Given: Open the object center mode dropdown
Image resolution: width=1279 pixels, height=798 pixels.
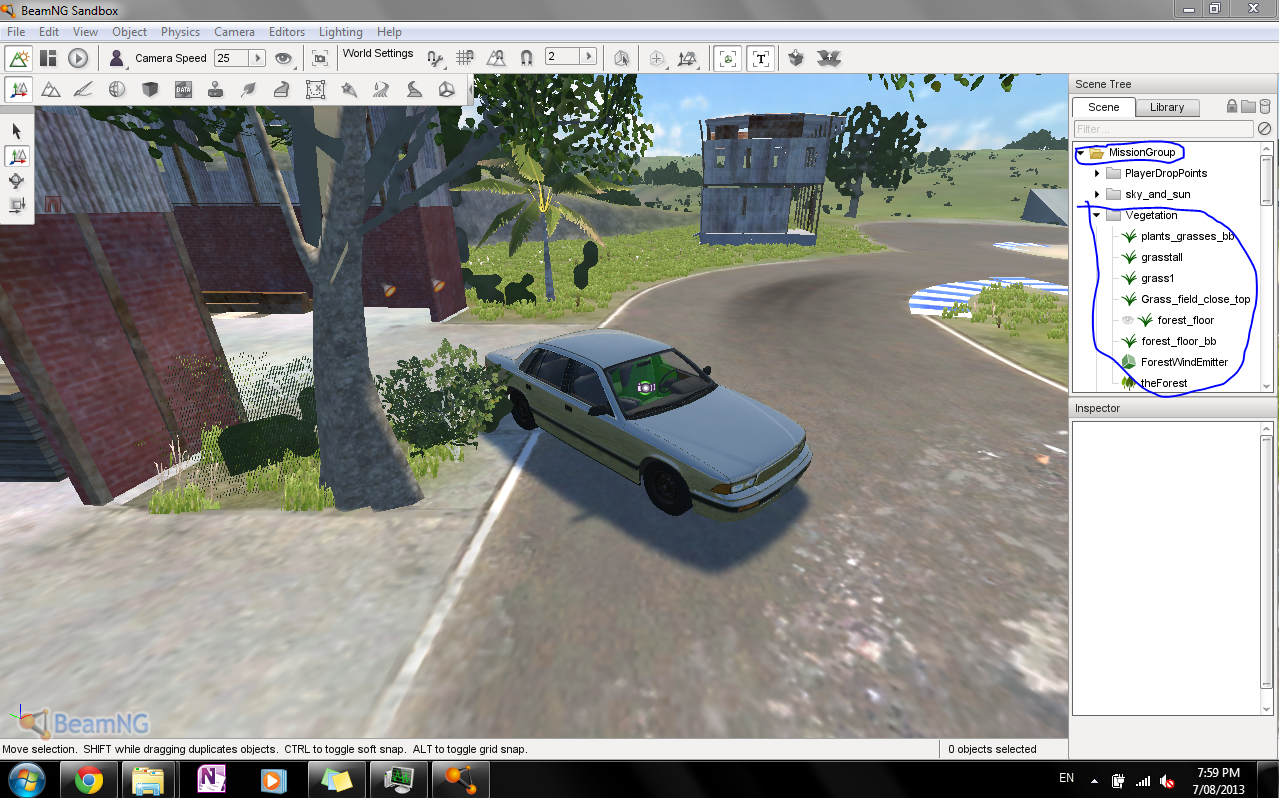Looking at the screenshot, I should tap(657, 58).
